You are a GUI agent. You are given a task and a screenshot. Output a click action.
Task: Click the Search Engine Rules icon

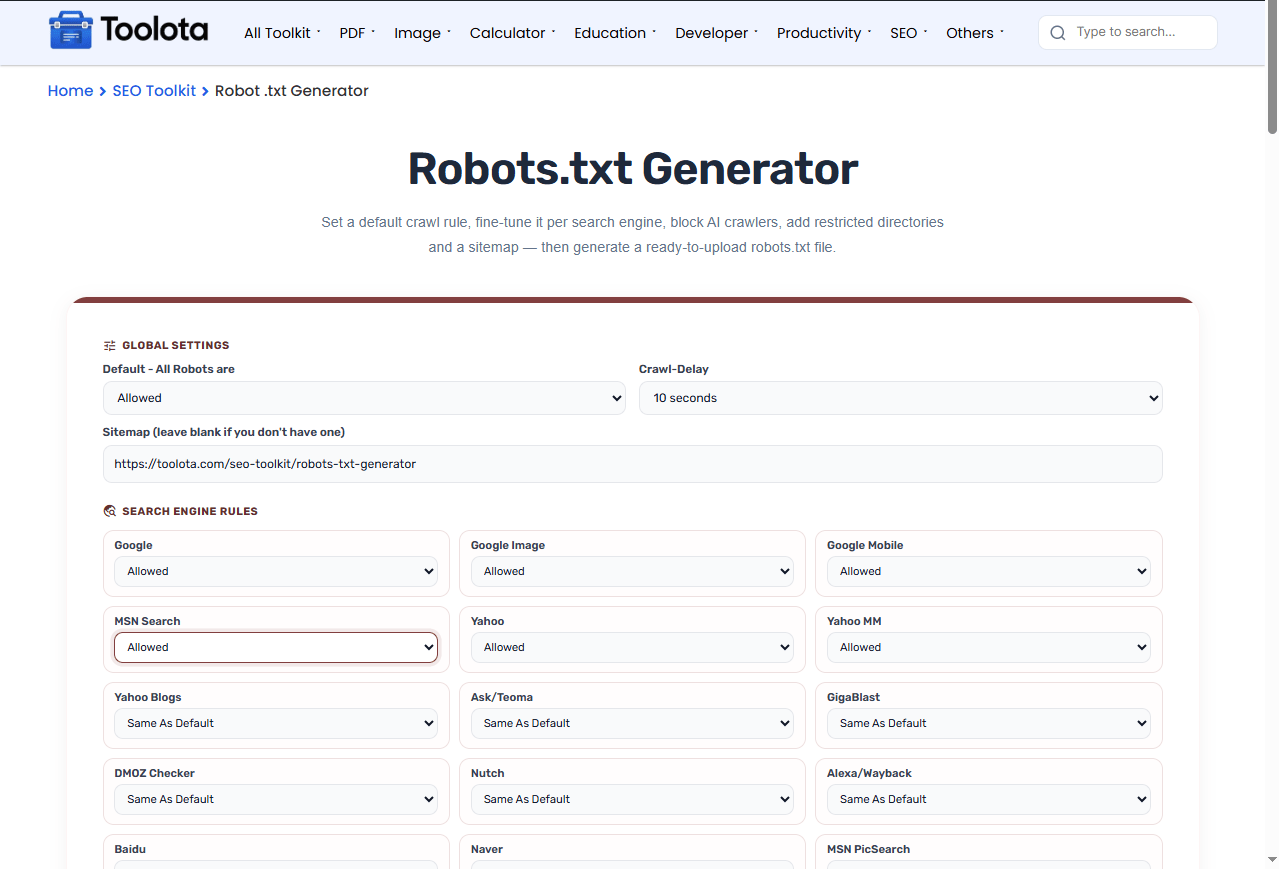(110, 511)
